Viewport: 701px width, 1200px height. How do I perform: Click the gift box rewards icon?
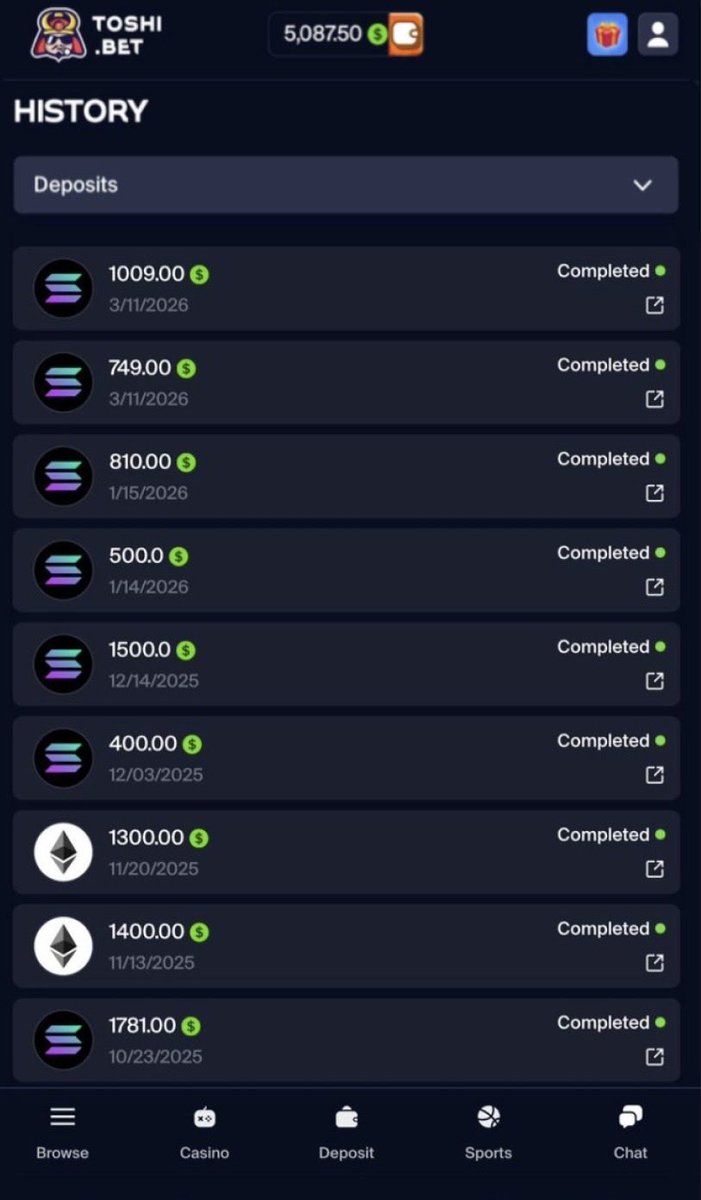coord(607,35)
